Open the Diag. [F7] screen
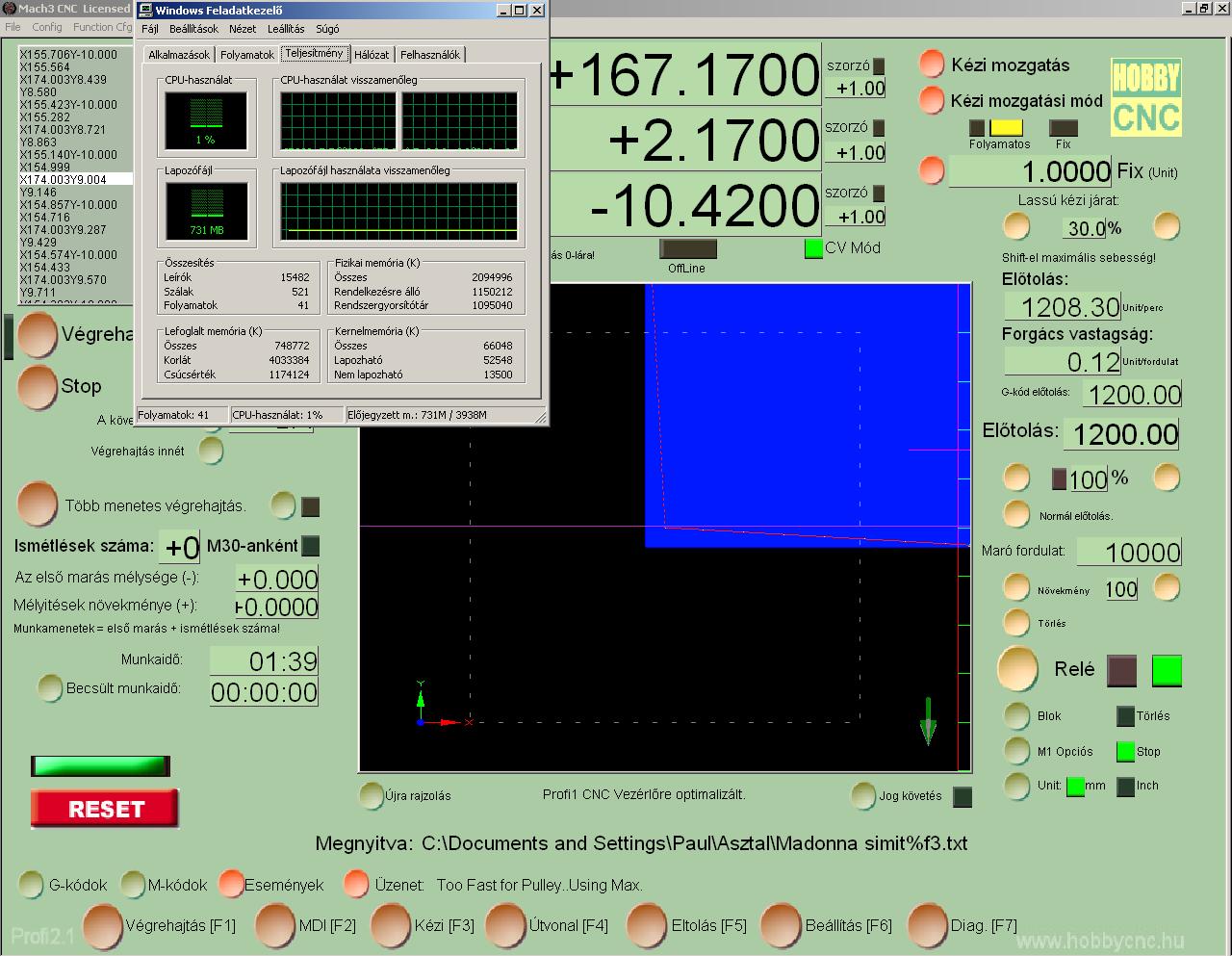The height and width of the screenshot is (956, 1232). pos(928,925)
